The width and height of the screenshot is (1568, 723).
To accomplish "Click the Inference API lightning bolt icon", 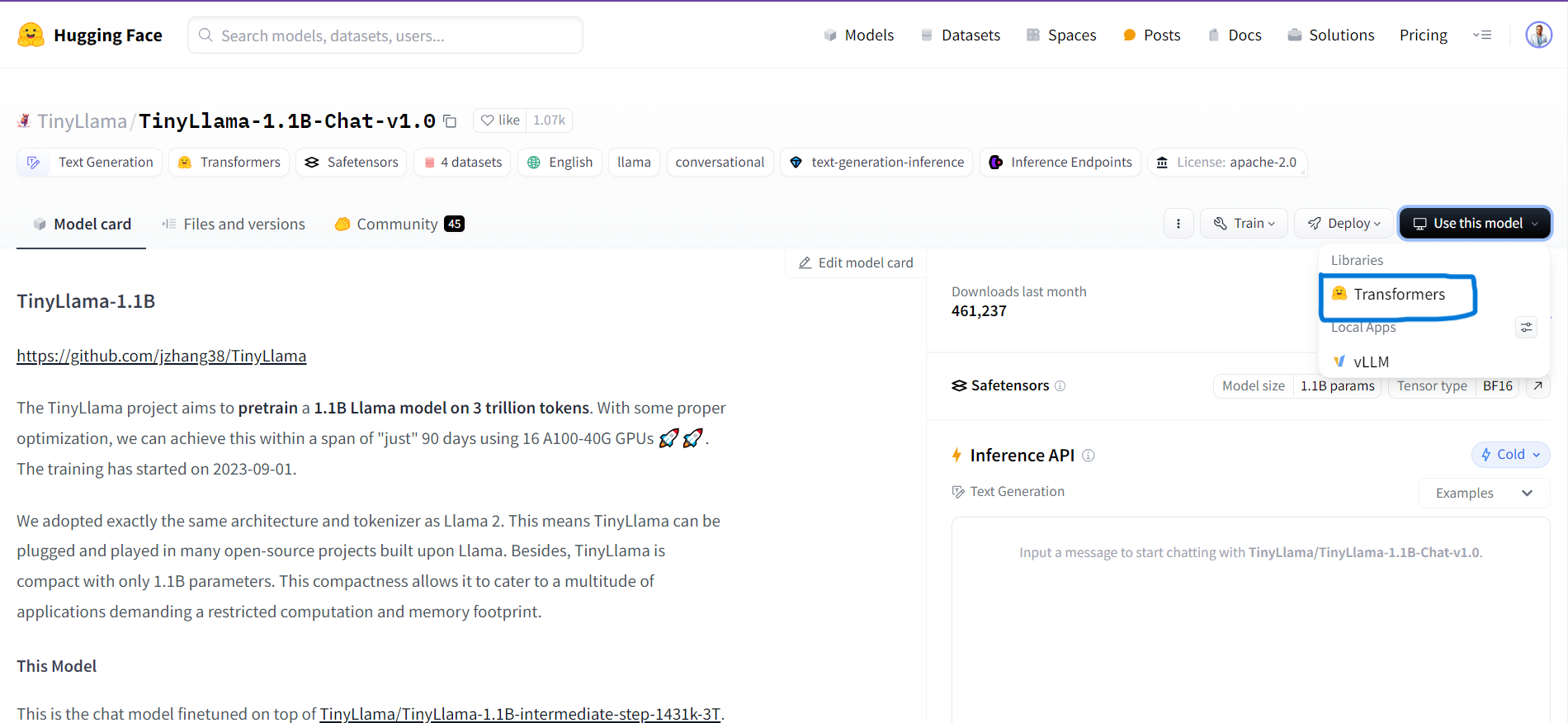I will [956, 456].
